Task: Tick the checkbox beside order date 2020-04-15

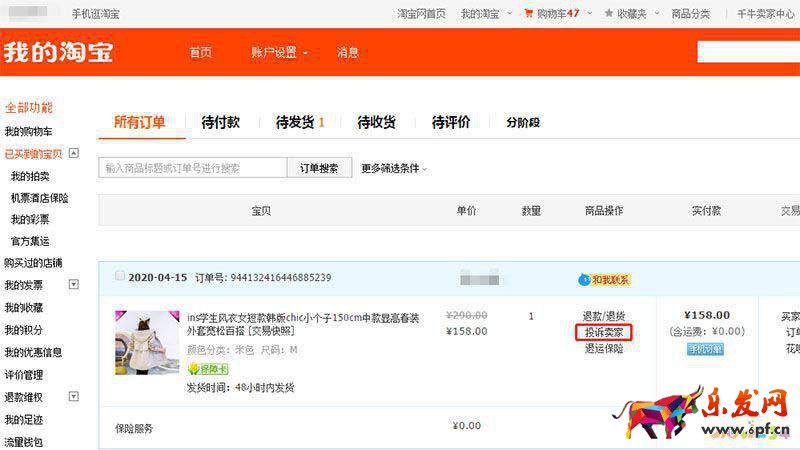Action: pyautogui.click(x=120, y=276)
